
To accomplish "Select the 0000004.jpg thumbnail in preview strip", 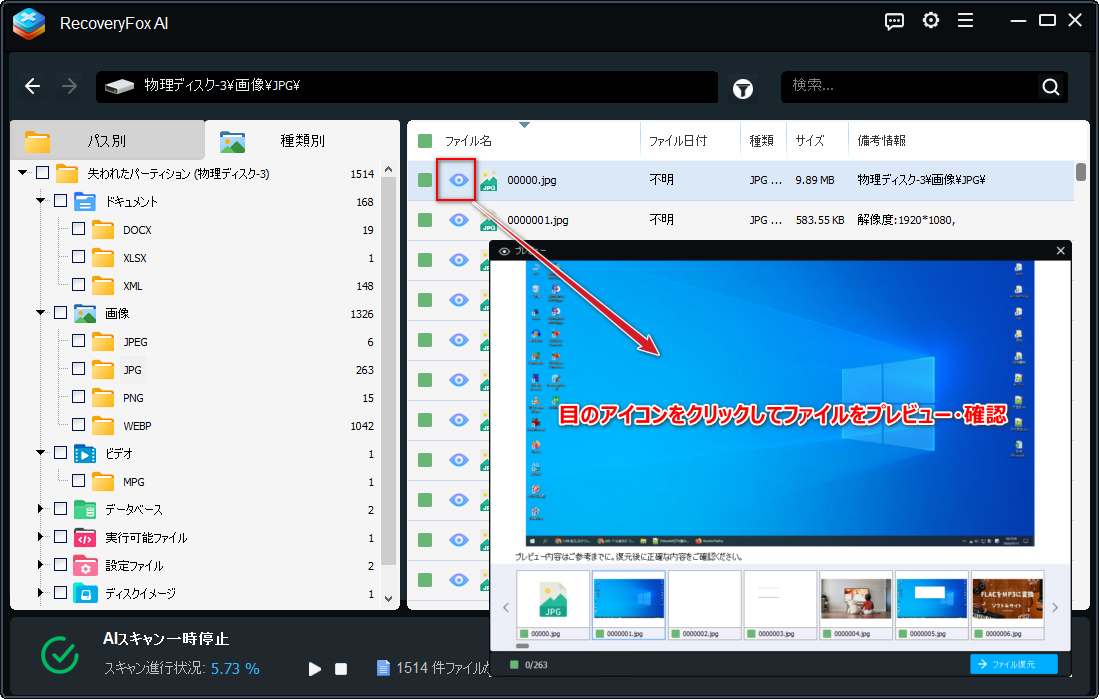I will 856,604.
